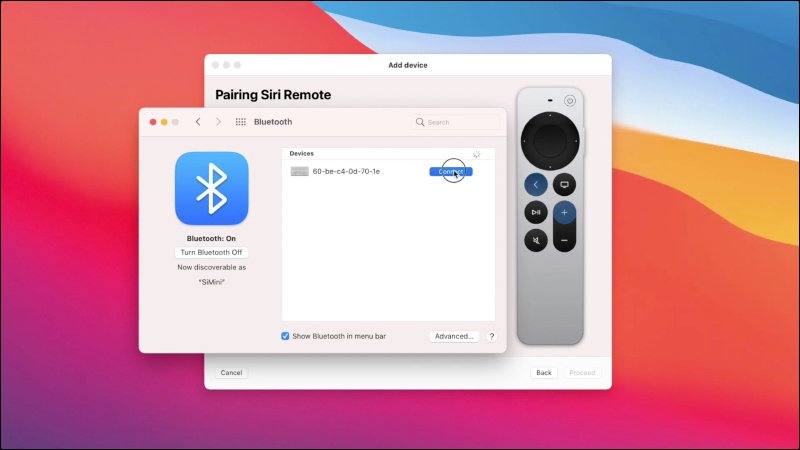
Task: Open the show-all grid icon in Bluetooth toolbar
Action: click(x=241, y=122)
